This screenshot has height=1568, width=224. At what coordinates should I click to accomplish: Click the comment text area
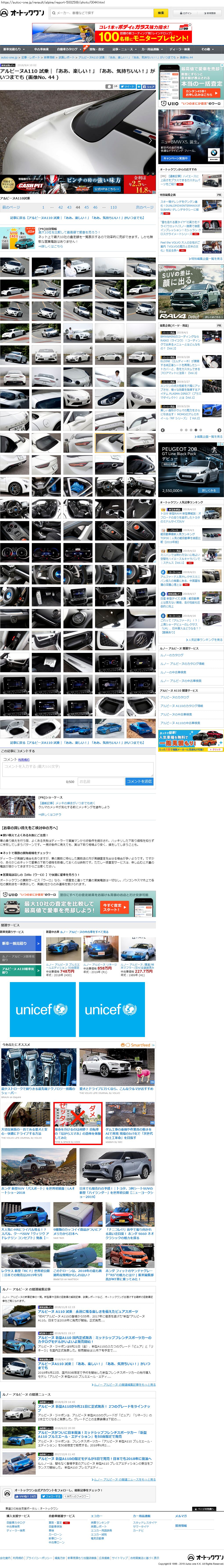point(78,769)
